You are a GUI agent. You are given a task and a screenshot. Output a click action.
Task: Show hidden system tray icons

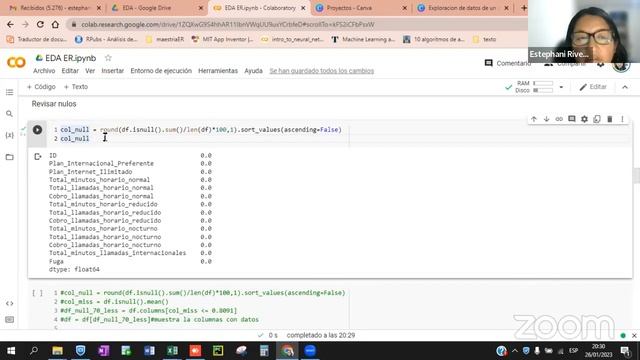point(515,351)
